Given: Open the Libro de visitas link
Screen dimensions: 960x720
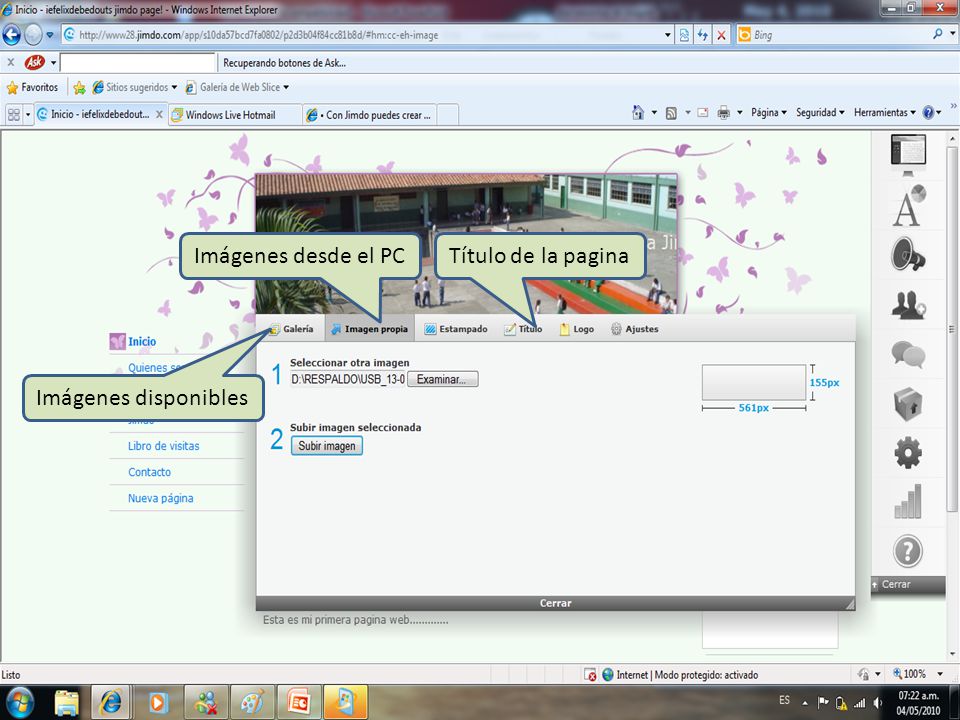Looking at the screenshot, I should tap(163, 446).
